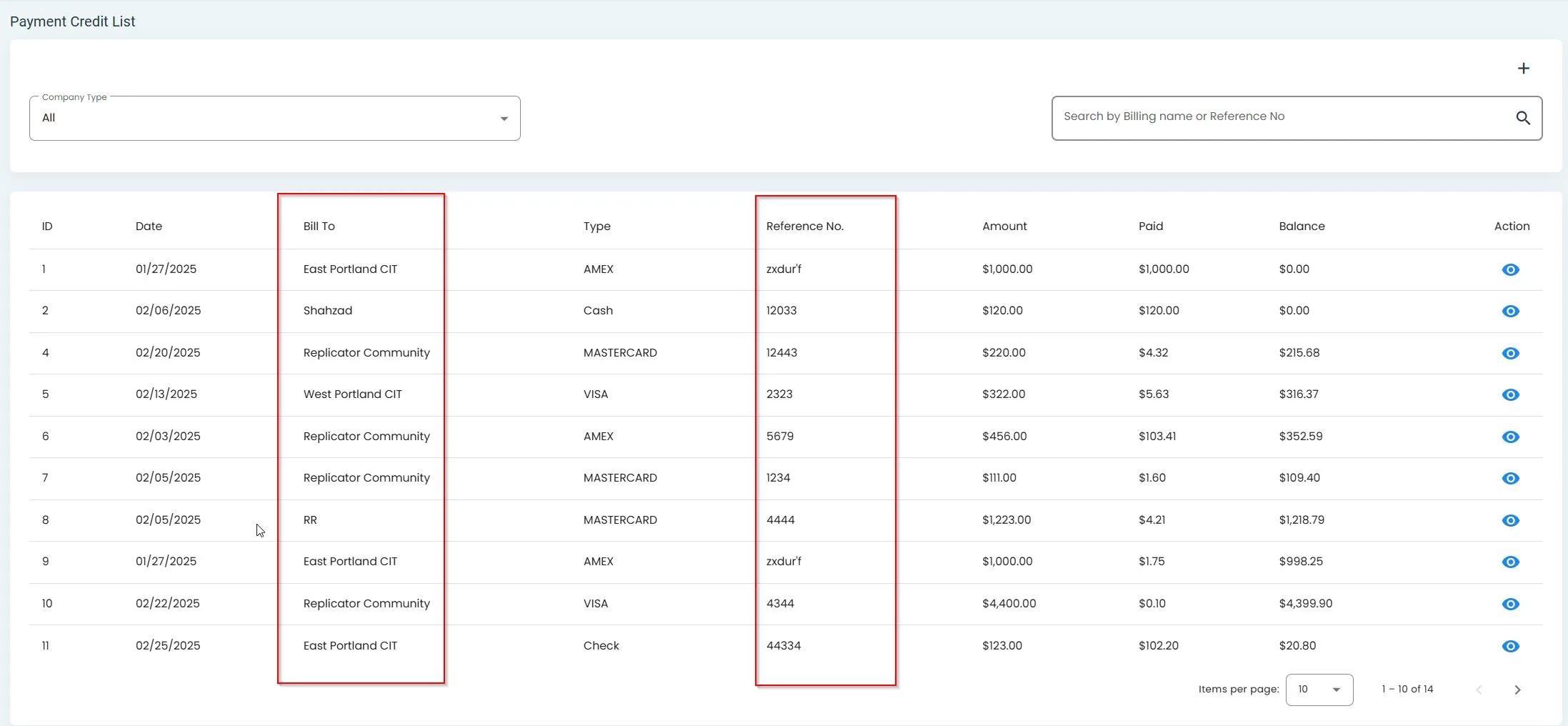View payment ID 7 with reference 1234
Screen dimensions: 1568x726
tap(1510, 478)
